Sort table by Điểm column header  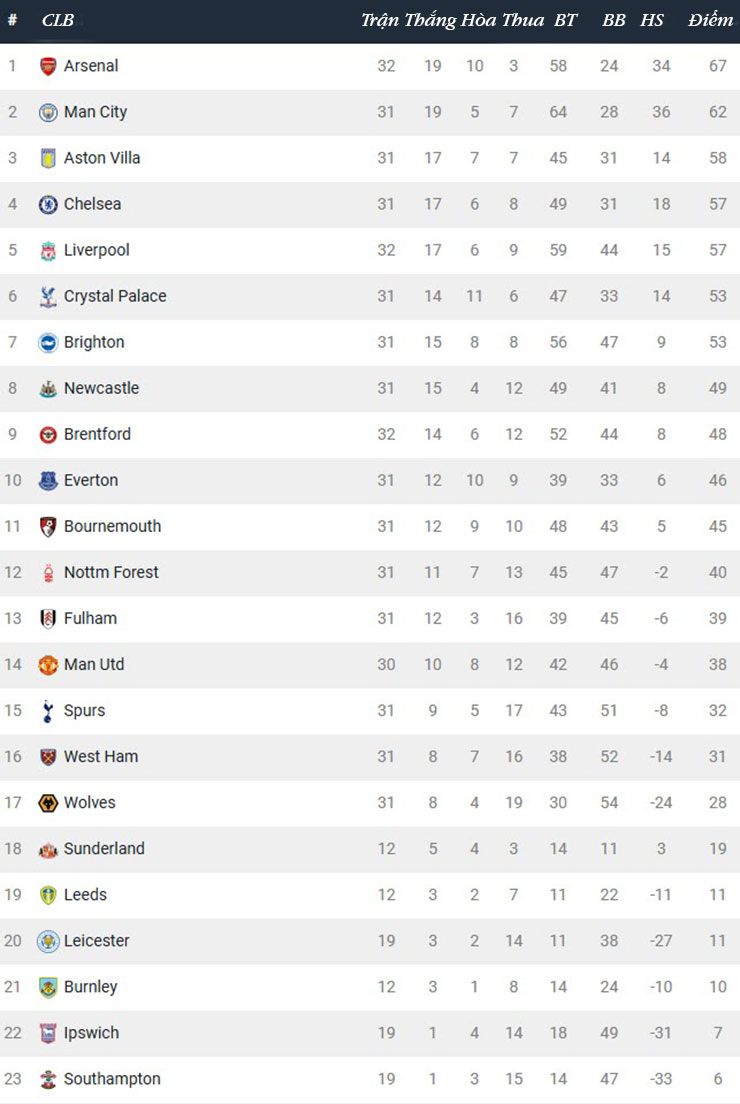click(710, 20)
